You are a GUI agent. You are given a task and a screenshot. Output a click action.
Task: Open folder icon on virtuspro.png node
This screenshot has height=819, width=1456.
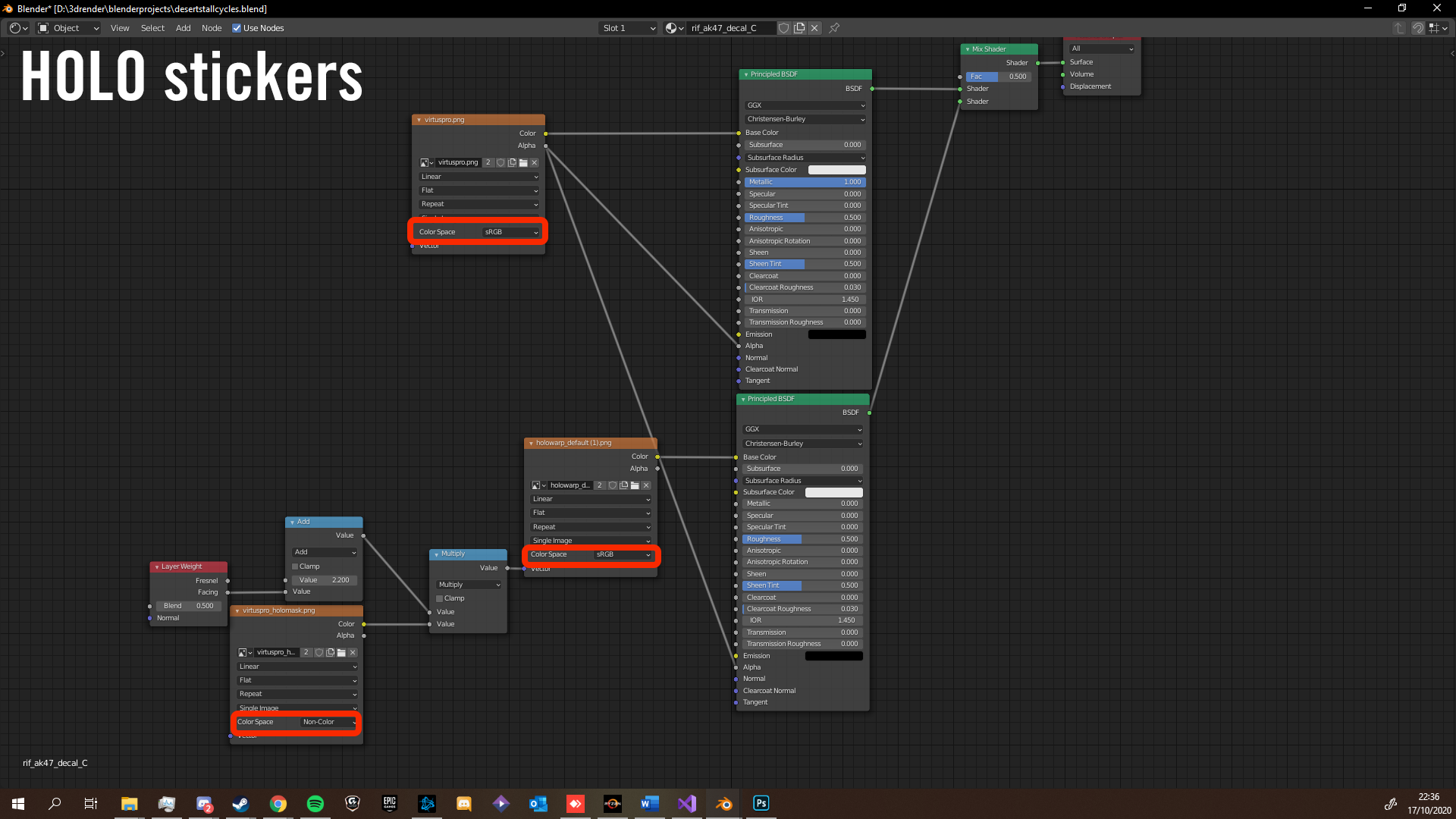523,162
